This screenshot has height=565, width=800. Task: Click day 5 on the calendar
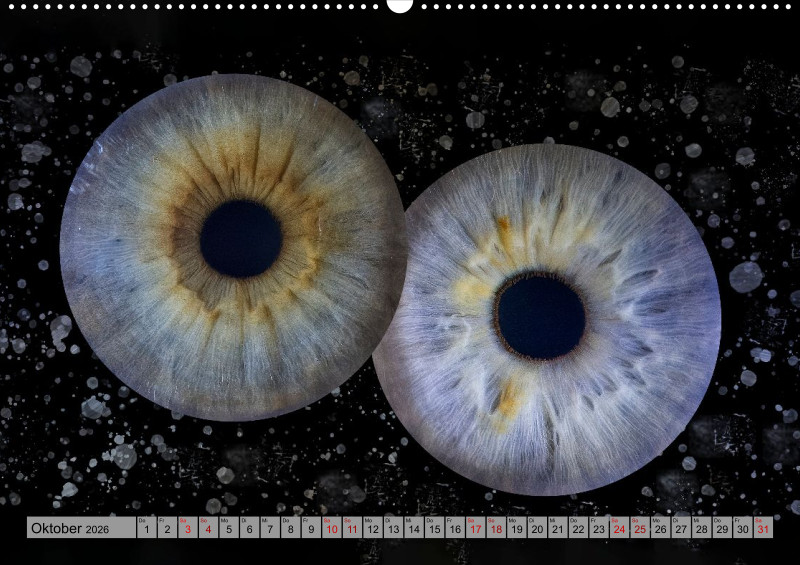[x=228, y=528]
